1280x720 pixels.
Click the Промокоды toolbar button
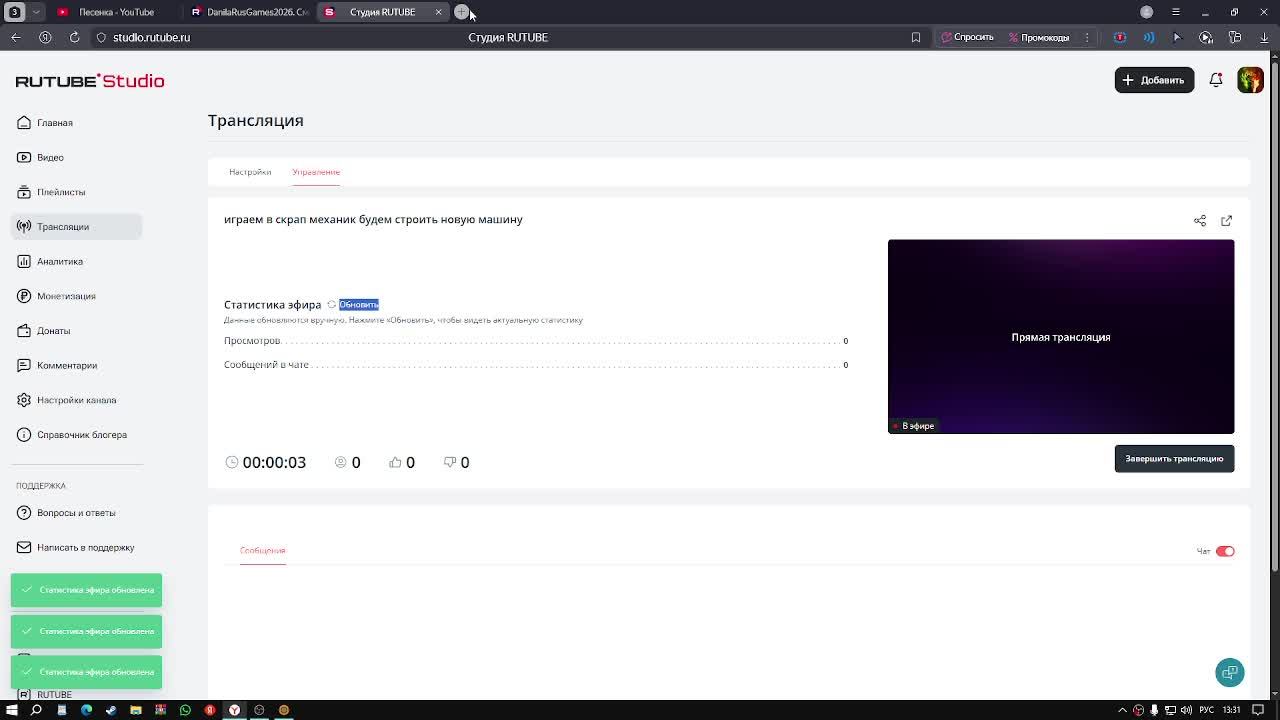[1039, 37]
